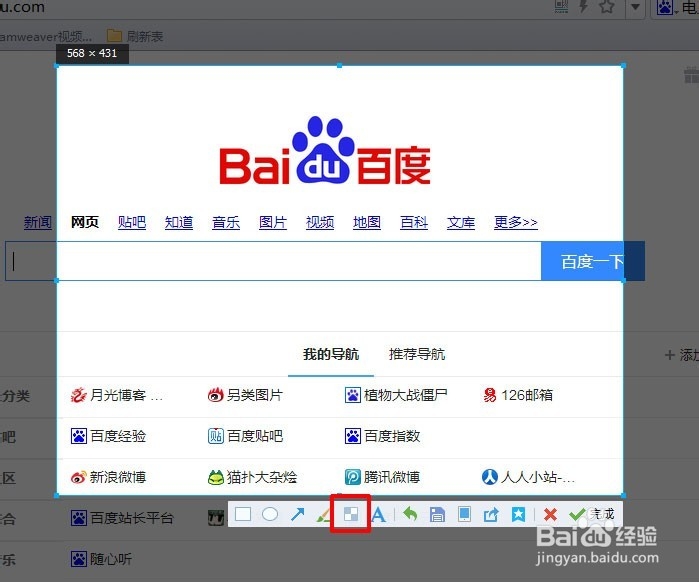Screen dimensions: 699x582
Task: Select the arrow annotation tool
Action: [297, 514]
